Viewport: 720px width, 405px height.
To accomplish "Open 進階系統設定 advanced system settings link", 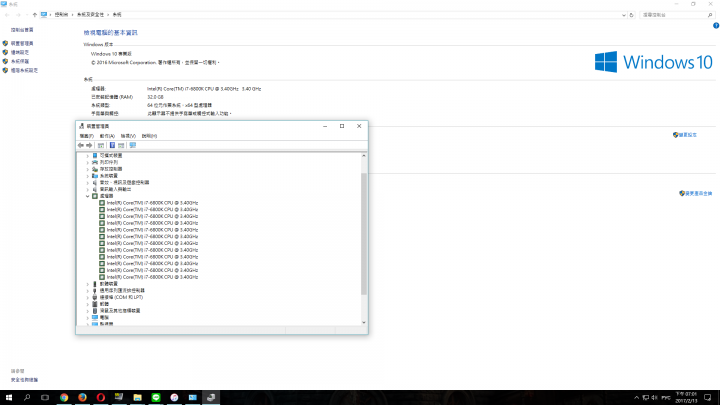I will point(24,70).
